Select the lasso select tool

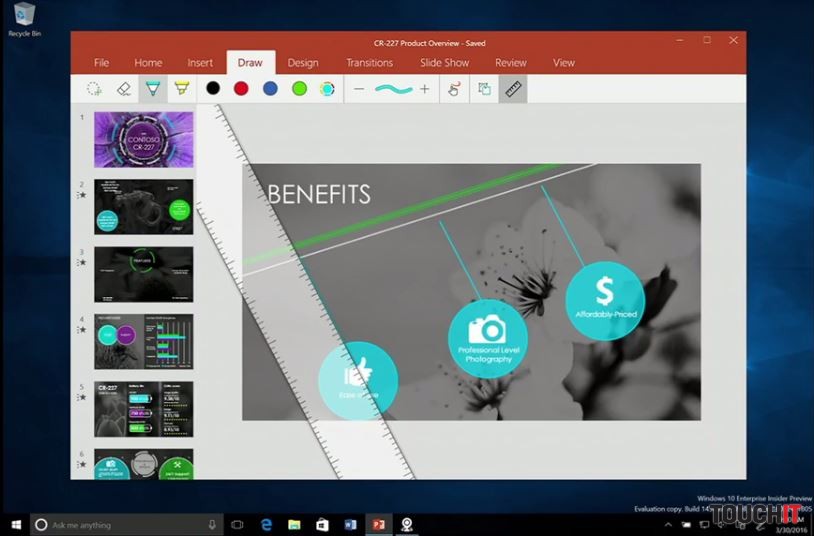point(94,89)
